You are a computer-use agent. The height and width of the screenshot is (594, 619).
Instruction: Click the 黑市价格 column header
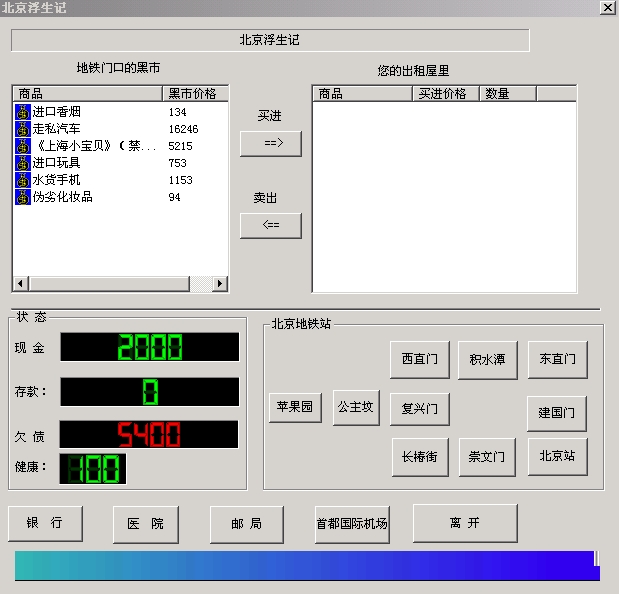tap(195, 94)
